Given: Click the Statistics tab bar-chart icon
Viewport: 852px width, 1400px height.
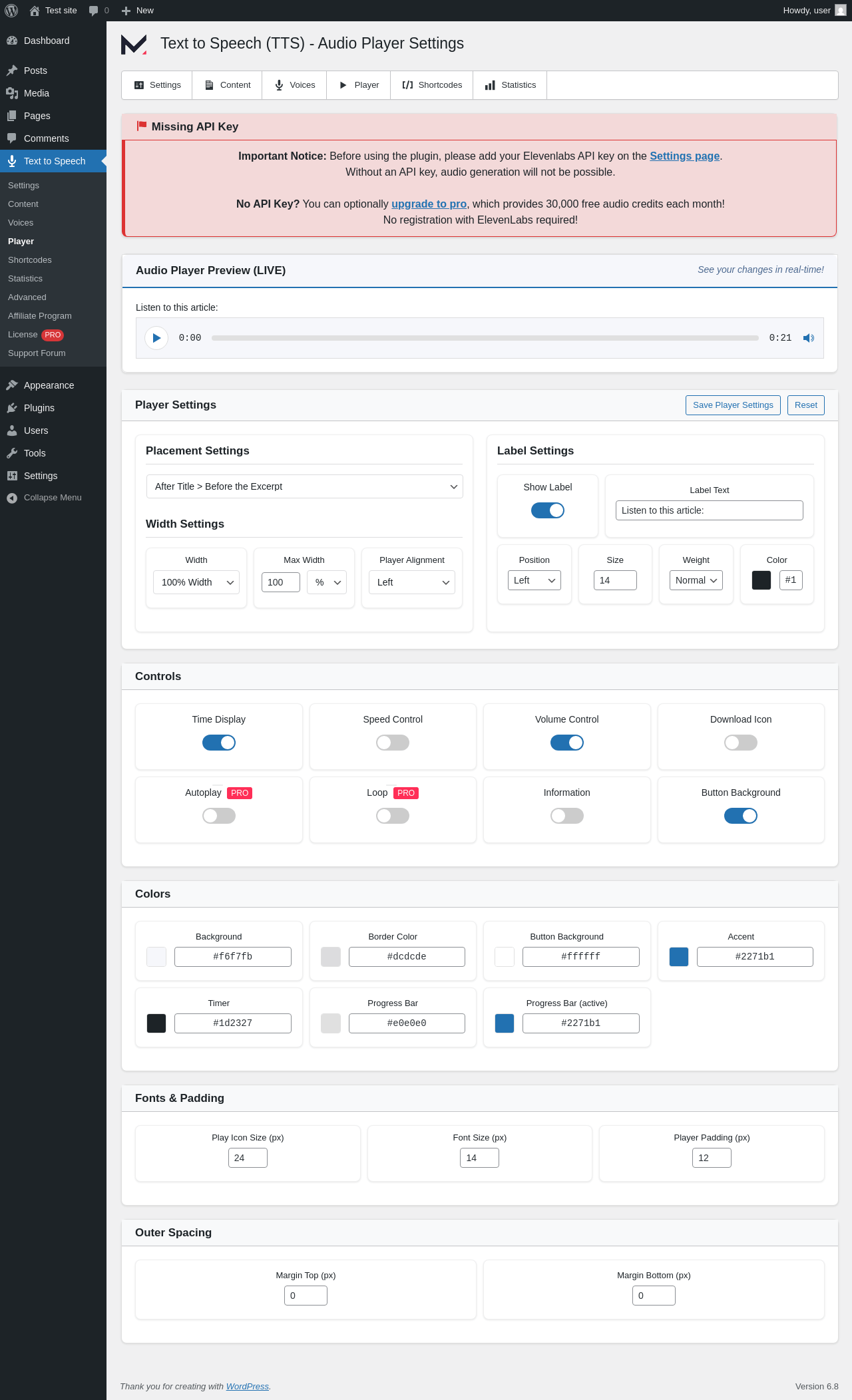Looking at the screenshot, I should pyautogui.click(x=490, y=85).
